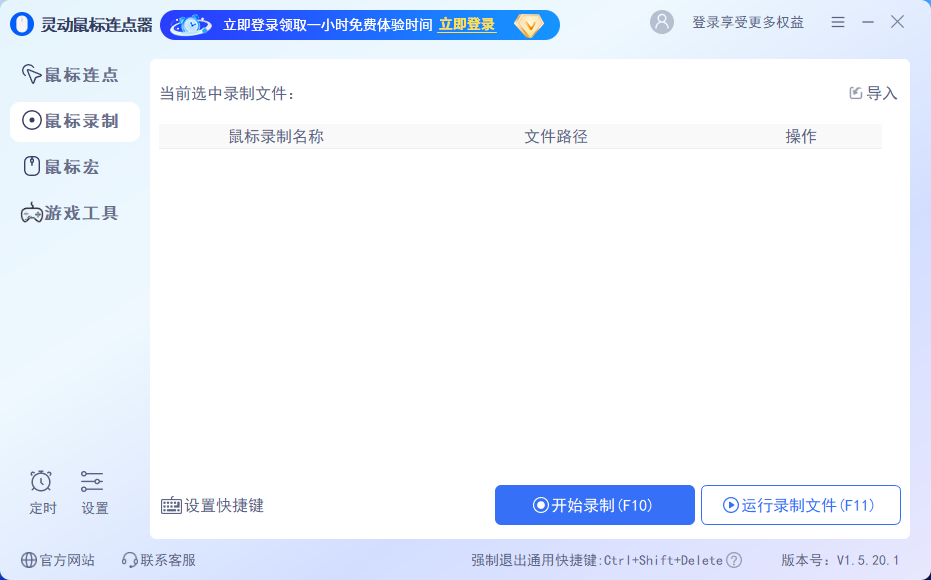The width and height of the screenshot is (931, 580).
Task: Click 登录享受更多权益 text
Action: tap(747, 22)
